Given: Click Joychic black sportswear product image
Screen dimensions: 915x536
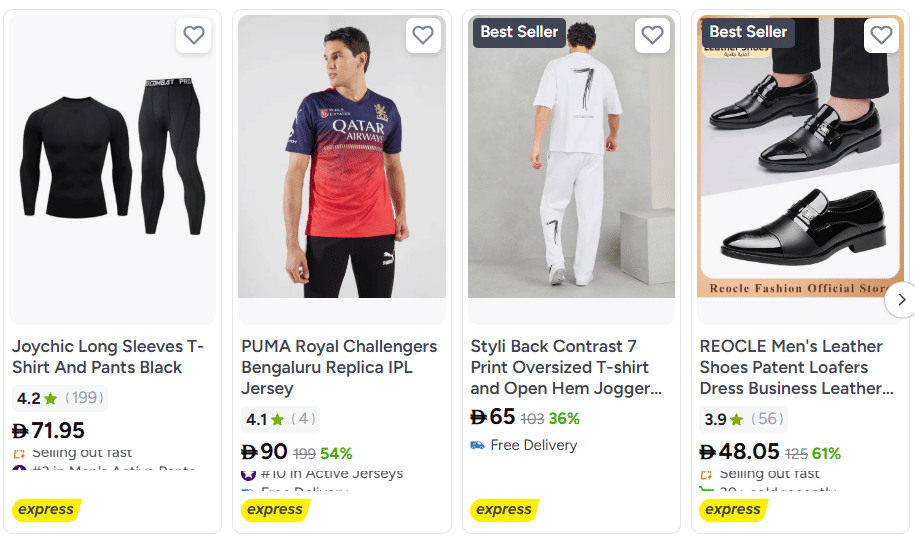Looking at the screenshot, I should coord(112,165).
